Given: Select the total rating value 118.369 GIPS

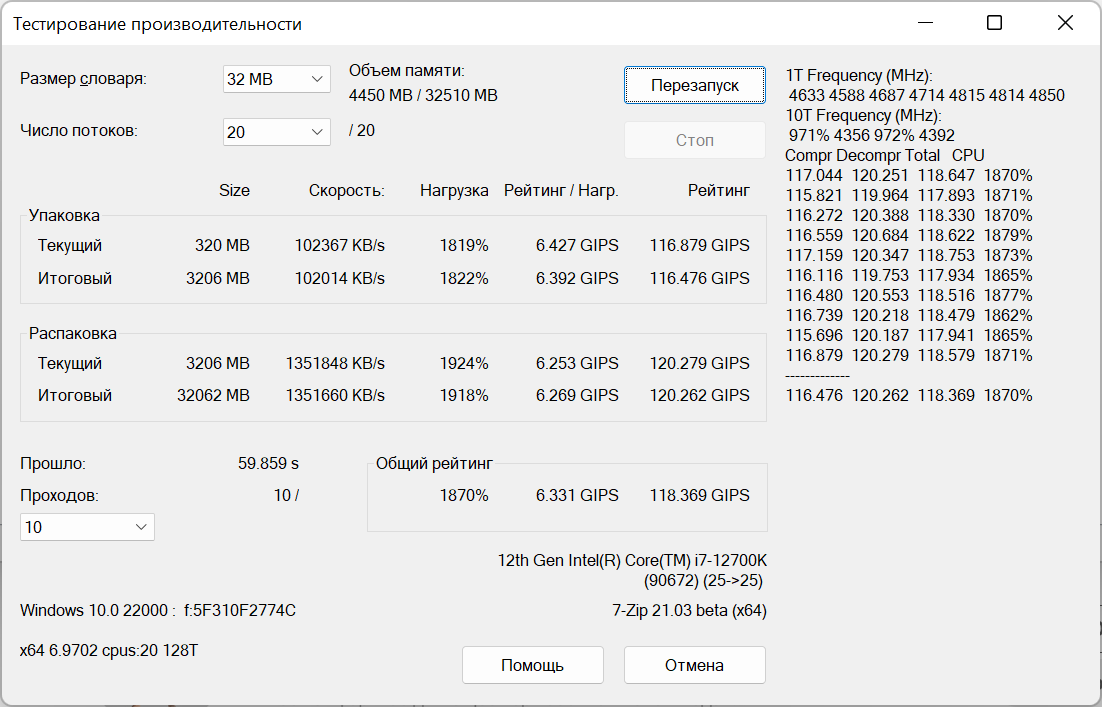Looking at the screenshot, I should [699, 495].
